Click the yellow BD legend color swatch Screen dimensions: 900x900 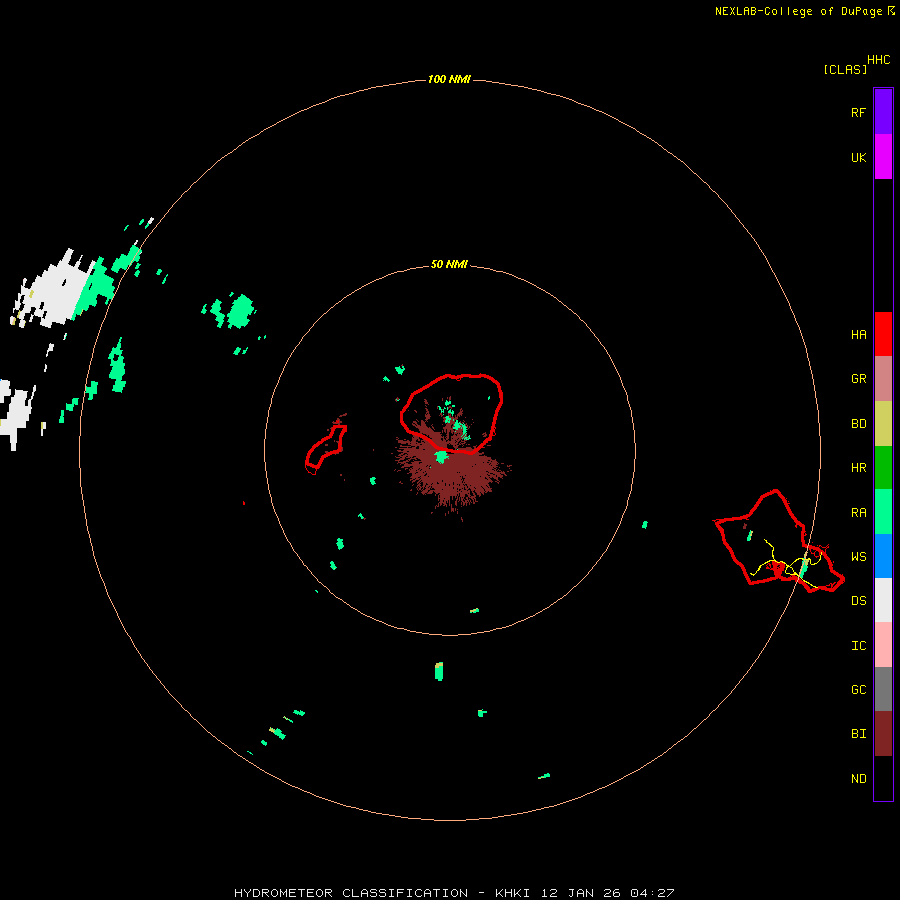(883, 424)
